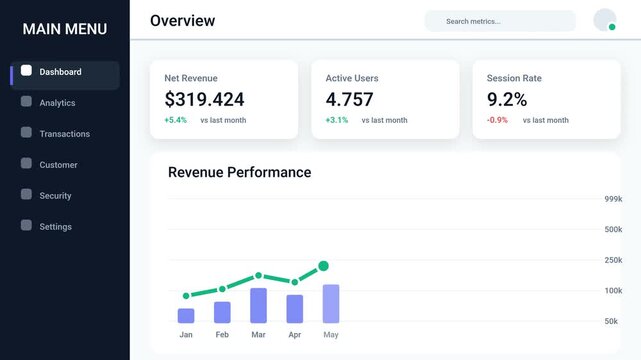641x360 pixels.
Task: Click the Apr bar in chart
Action: [295, 309]
